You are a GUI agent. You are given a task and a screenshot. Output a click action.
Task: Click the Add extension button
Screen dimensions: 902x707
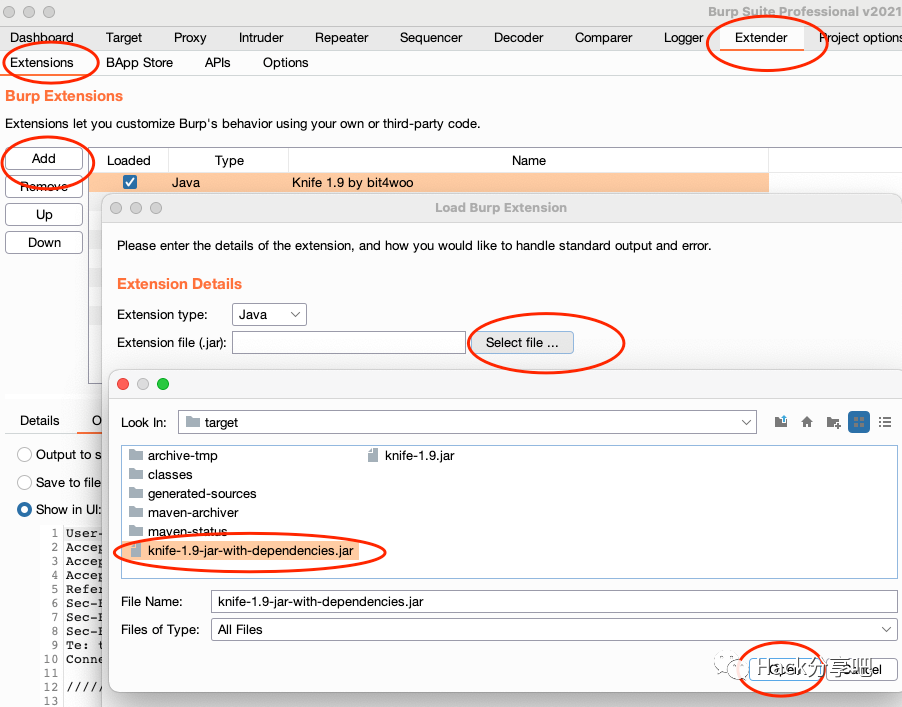tap(44, 158)
